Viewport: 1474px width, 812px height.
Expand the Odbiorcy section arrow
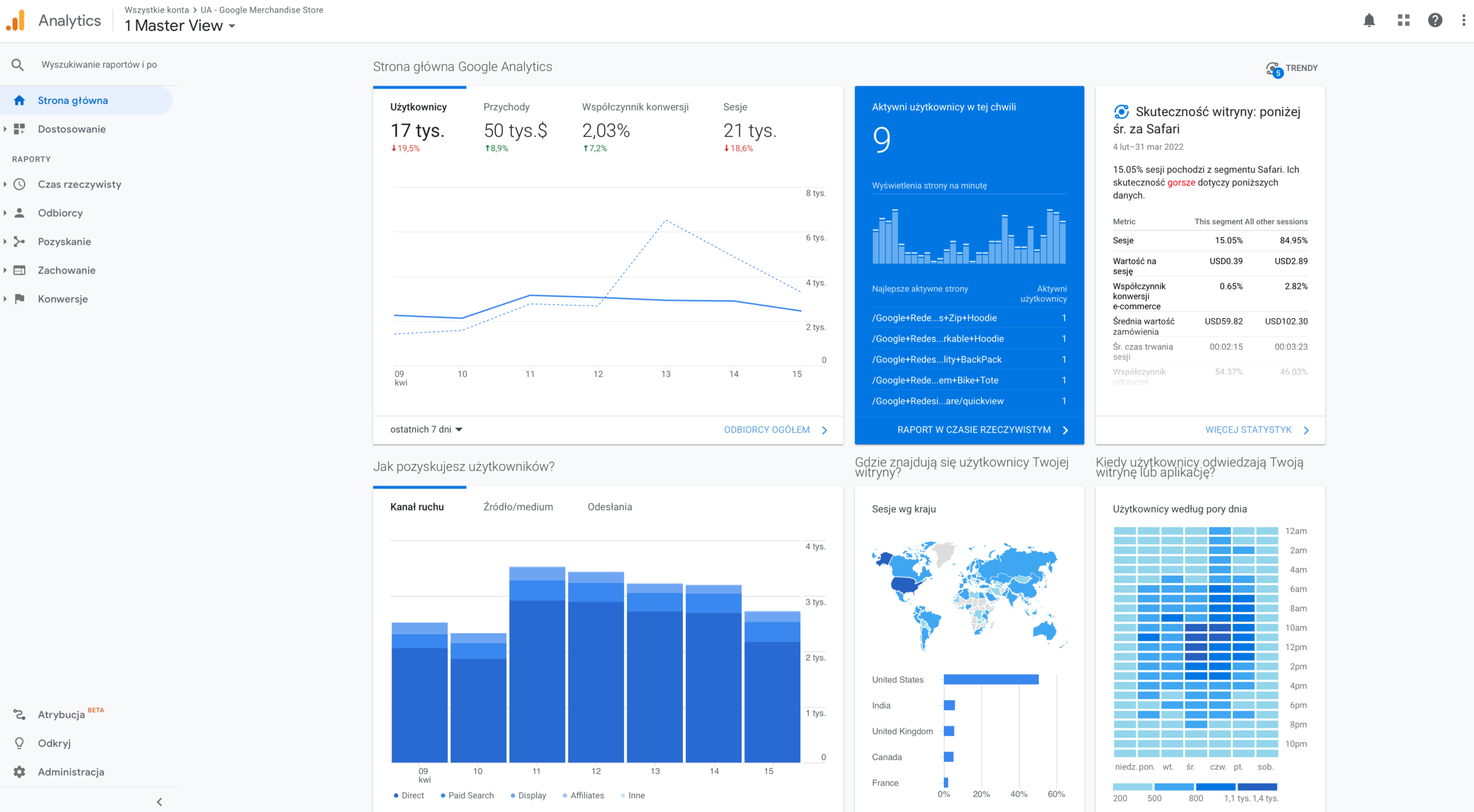pos(5,213)
